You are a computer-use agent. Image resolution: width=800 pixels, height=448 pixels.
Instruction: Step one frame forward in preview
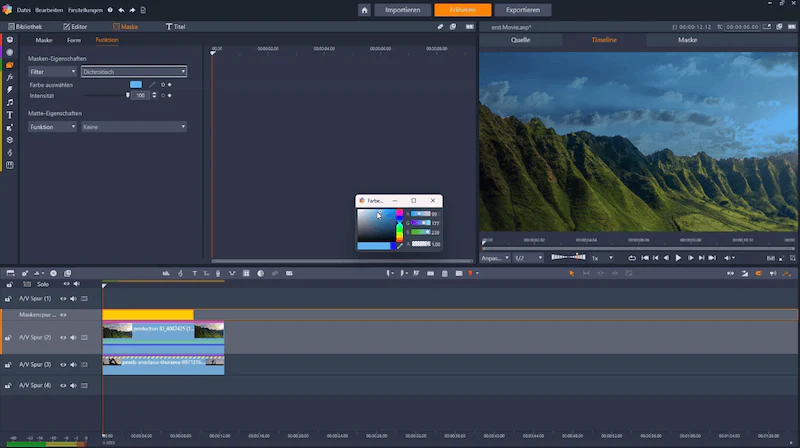[x=690, y=258]
